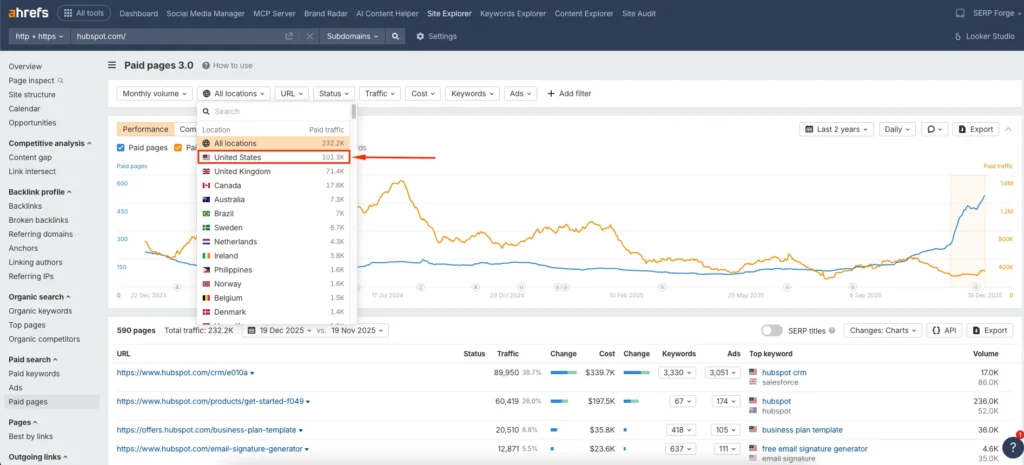1024x465 pixels.
Task: Click the ahrefs logo
Action: (x=27, y=13)
